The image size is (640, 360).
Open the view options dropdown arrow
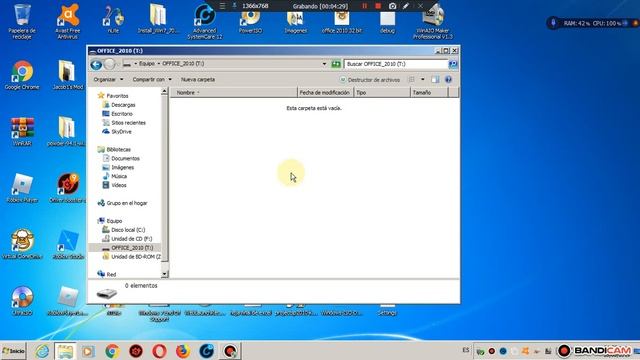[422, 80]
